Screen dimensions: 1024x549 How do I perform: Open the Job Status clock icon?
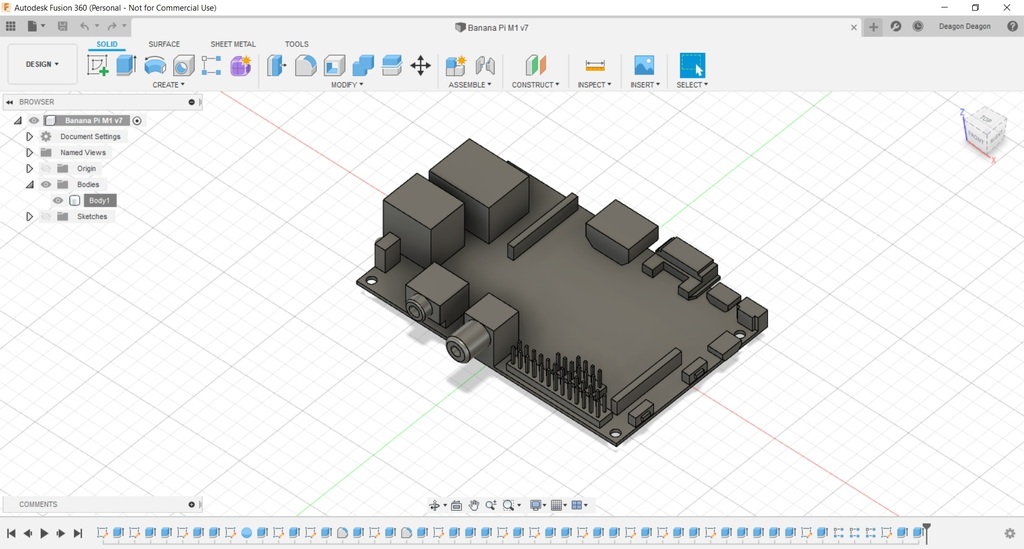[x=918, y=26]
